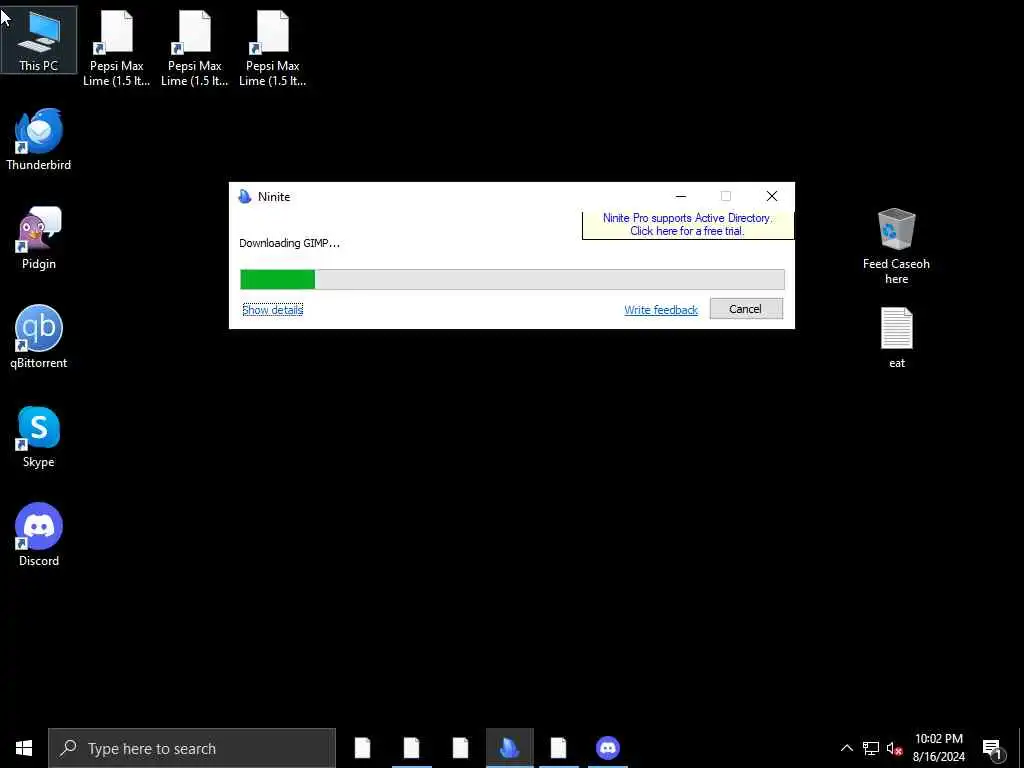Viewport: 1024px width, 768px height.
Task: Click the Ninite logo in the title bar
Action: coord(245,197)
